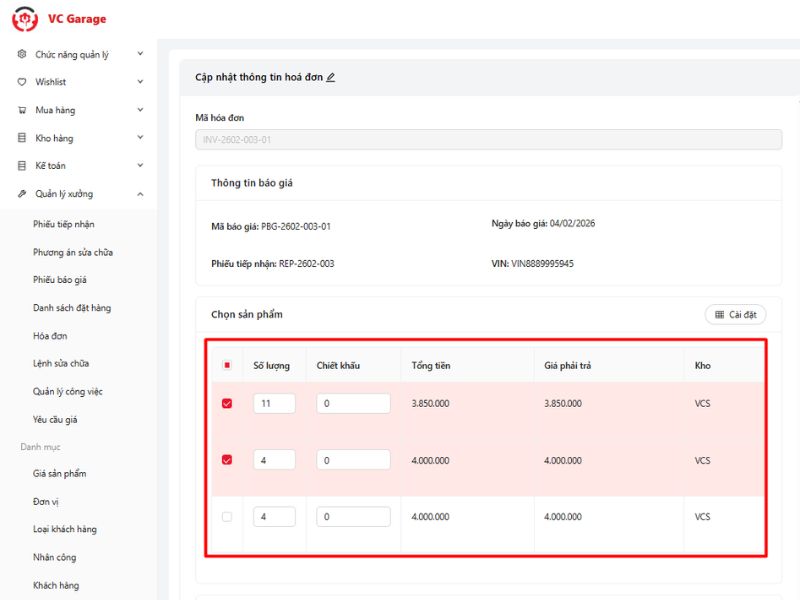This screenshot has width=800, height=600.
Task: Click the Chức năng quản lý gear icon
Action: pos(21,54)
